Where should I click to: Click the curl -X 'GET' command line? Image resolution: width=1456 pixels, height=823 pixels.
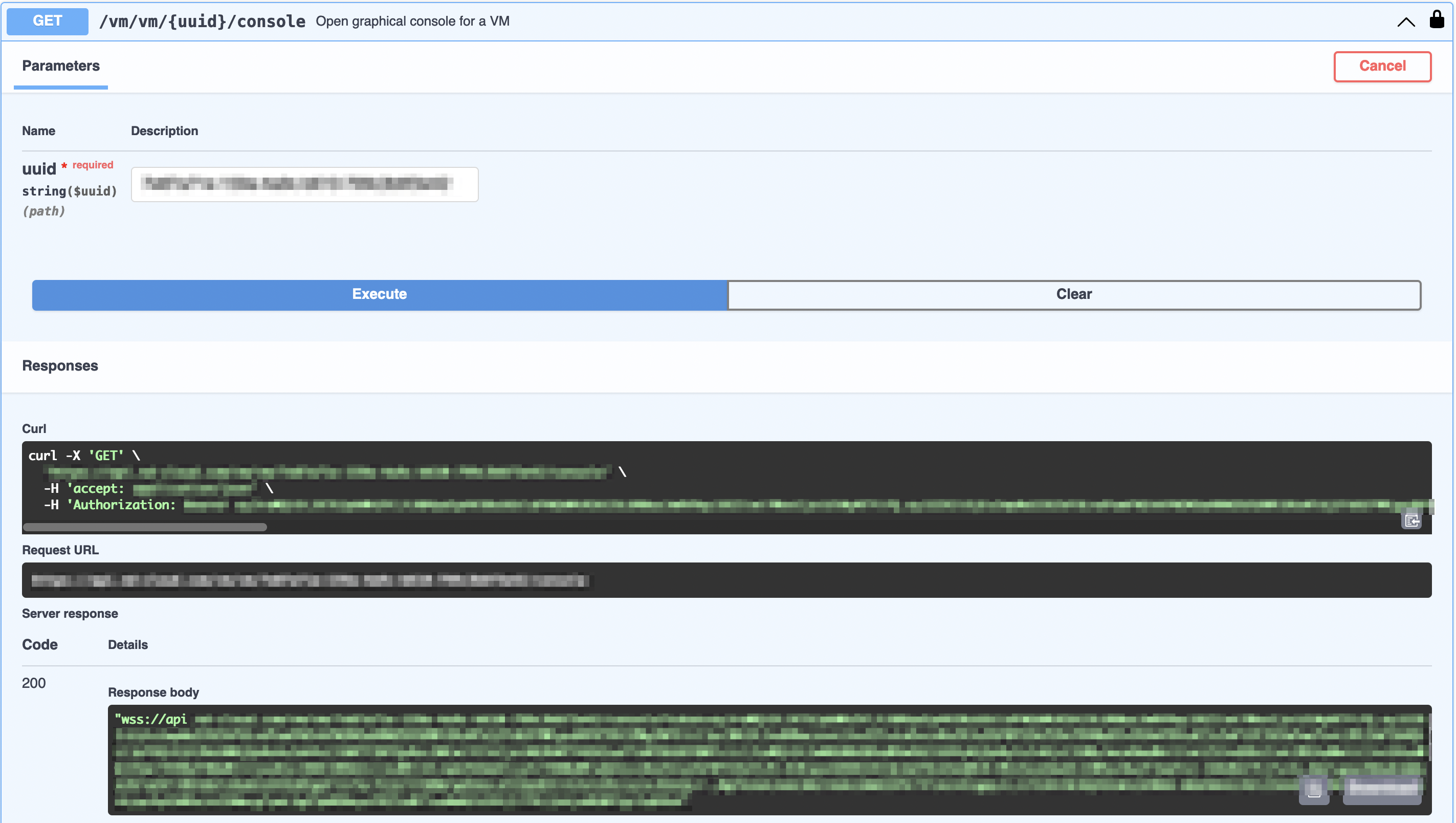point(84,456)
